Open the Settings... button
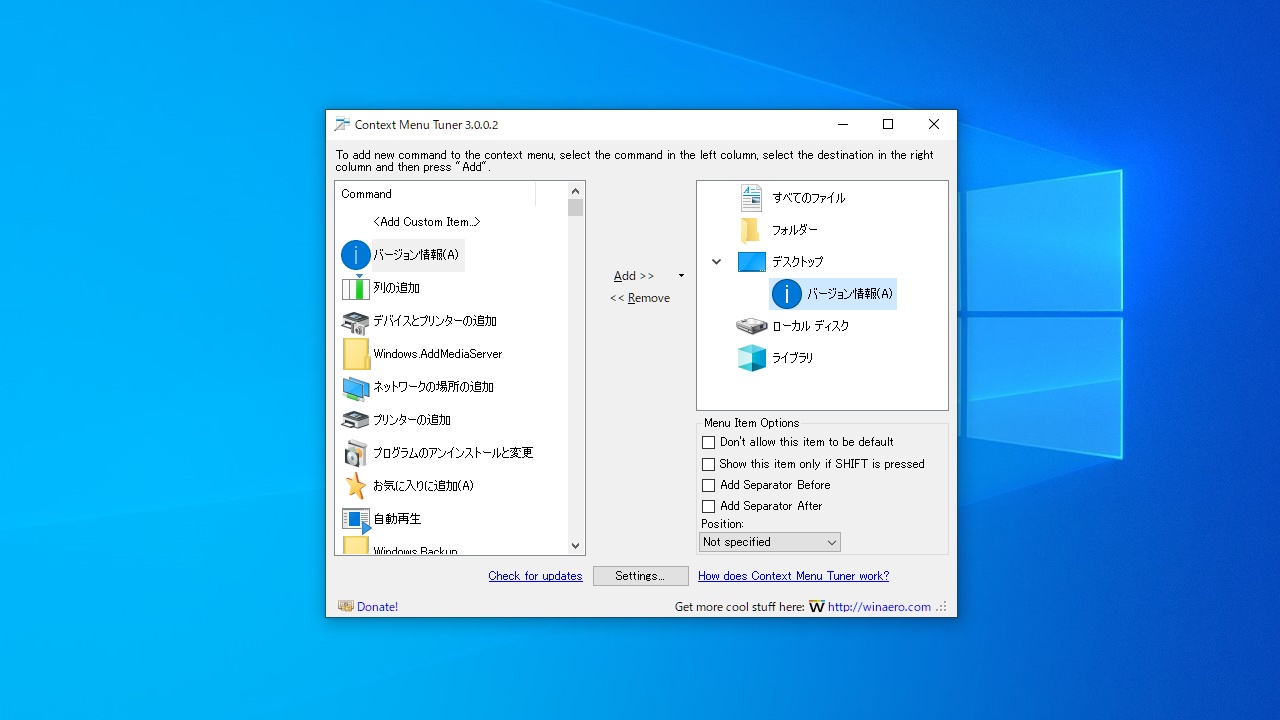This screenshot has height=720, width=1280. pos(641,576)
